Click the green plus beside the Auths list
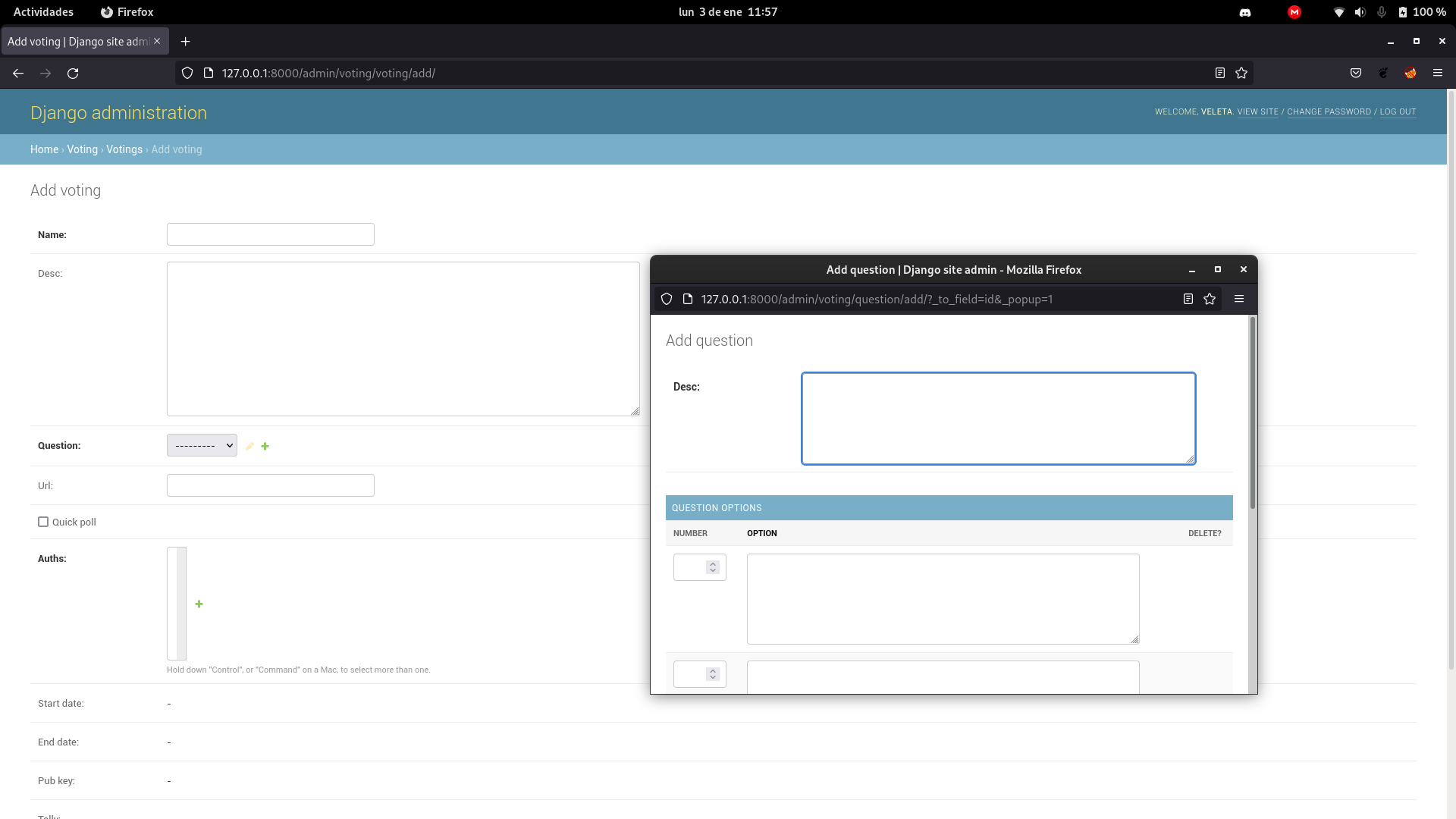Screen dimensions: 1456x819 [199, 604]
